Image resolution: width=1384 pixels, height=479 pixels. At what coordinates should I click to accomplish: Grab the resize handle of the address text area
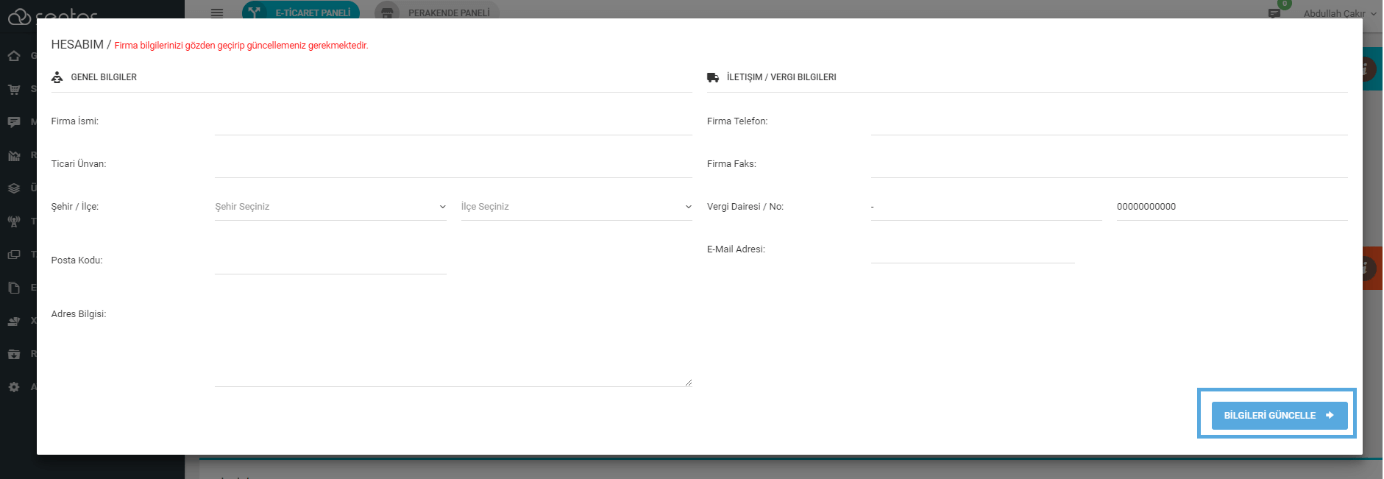point(688,382)
